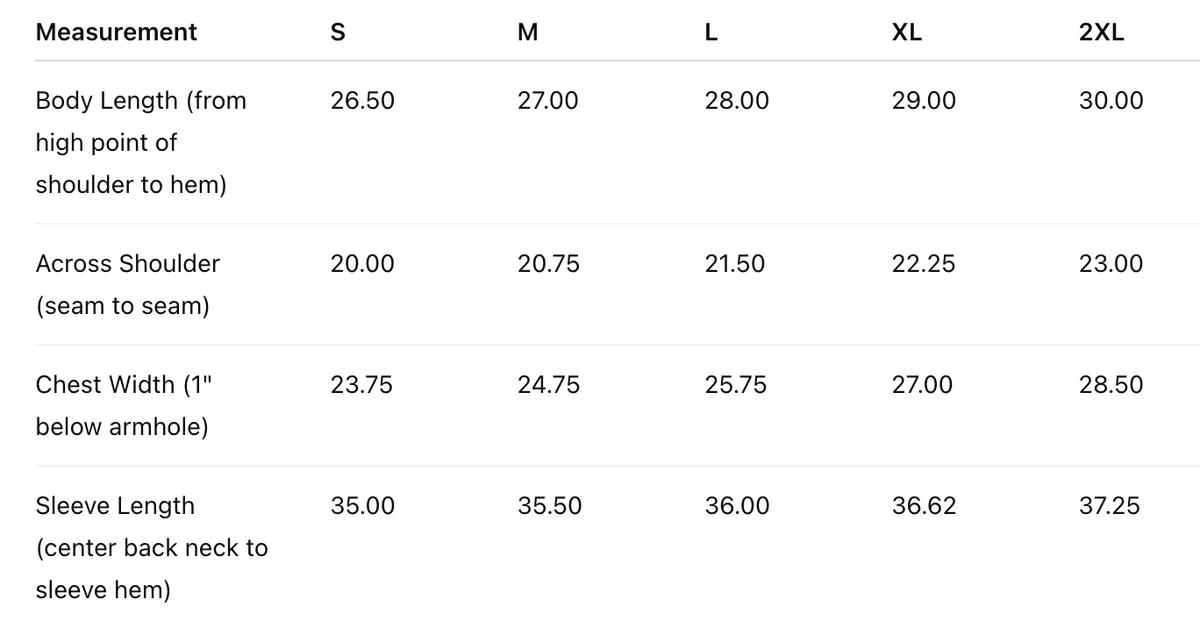Click Sleeve Length value 37.25 for 2XL

point(1109,506)
